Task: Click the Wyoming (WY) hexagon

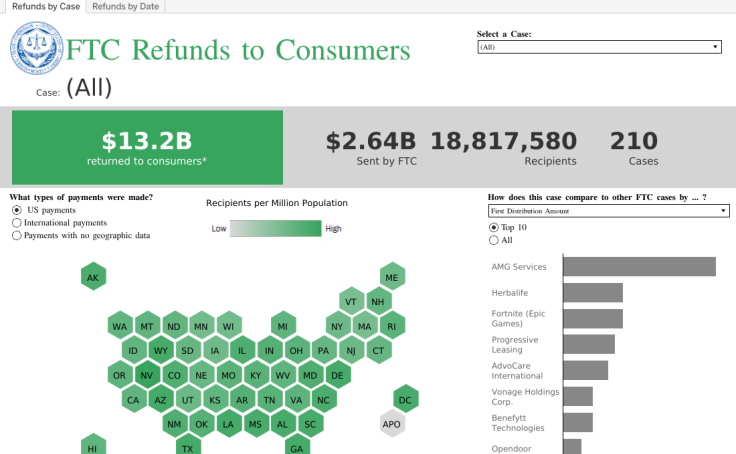Action: pyautogui.click(x=160, y=351)
